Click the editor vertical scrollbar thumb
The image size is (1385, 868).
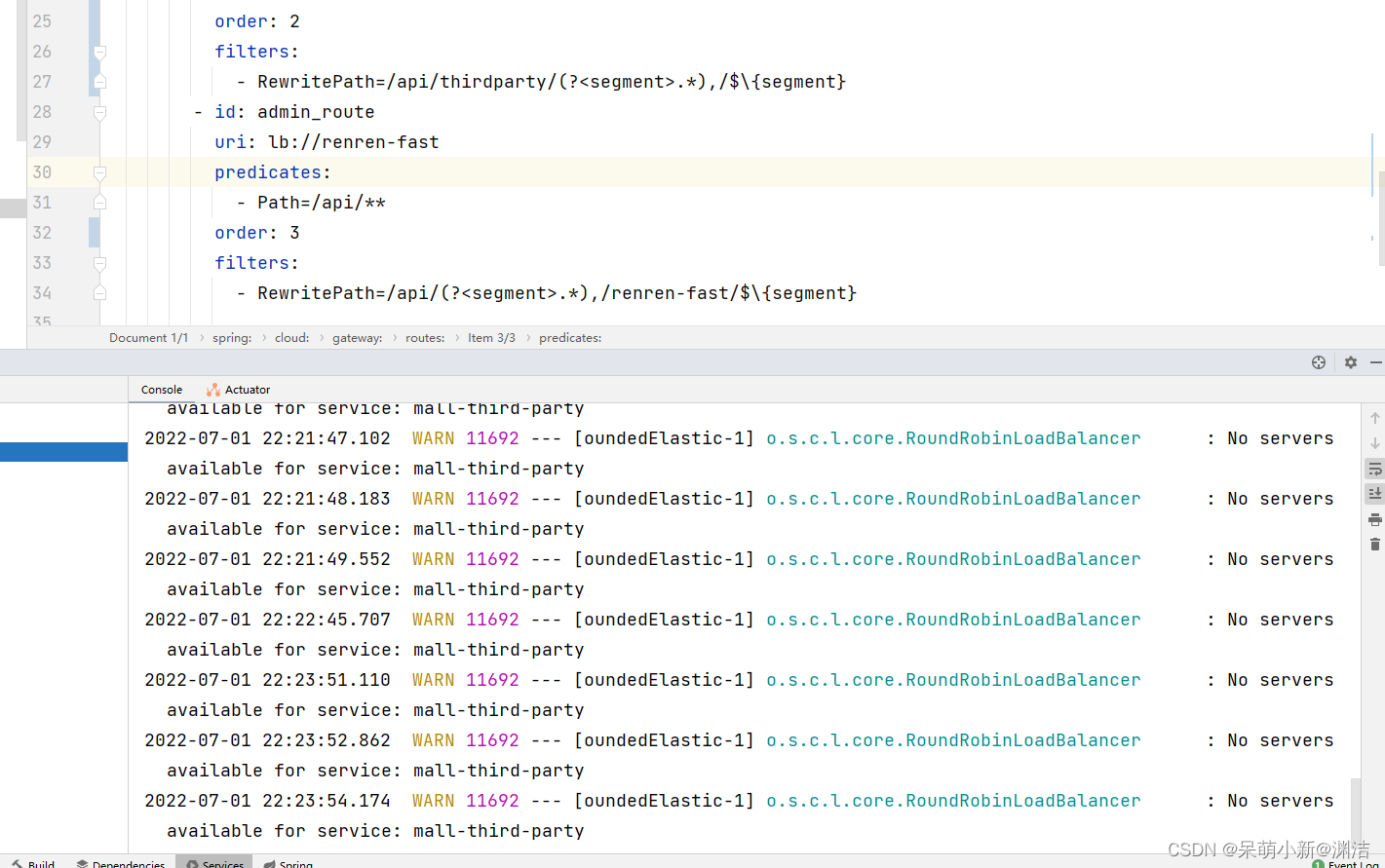(x=1382, y=219)
